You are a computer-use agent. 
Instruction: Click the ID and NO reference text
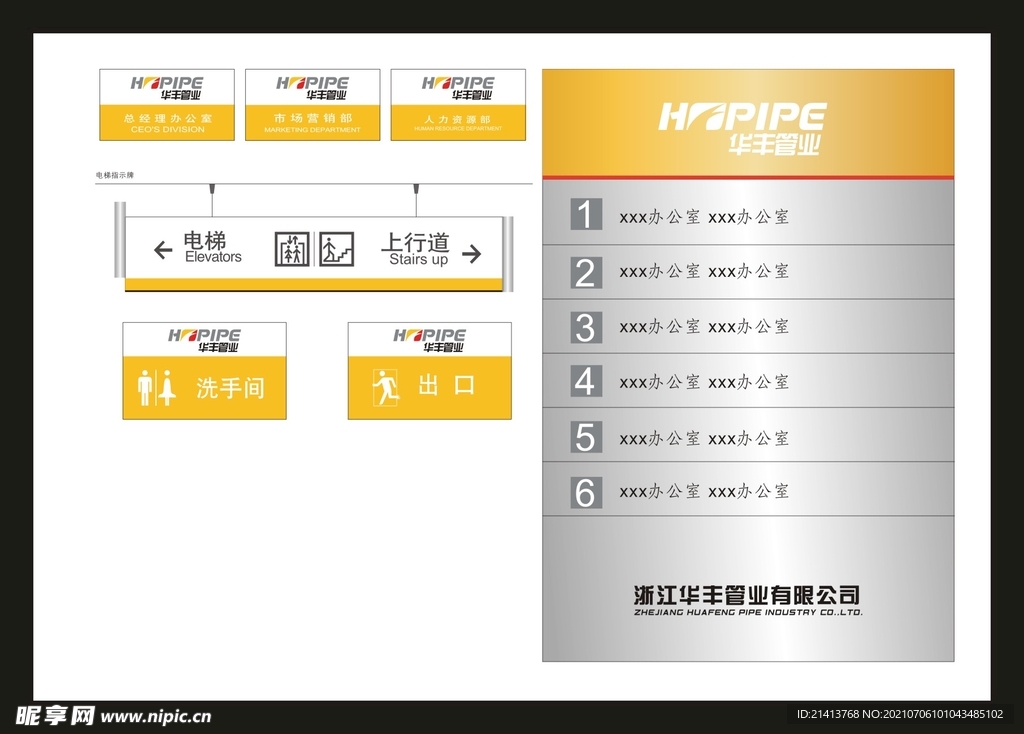[x=900, y=714]
